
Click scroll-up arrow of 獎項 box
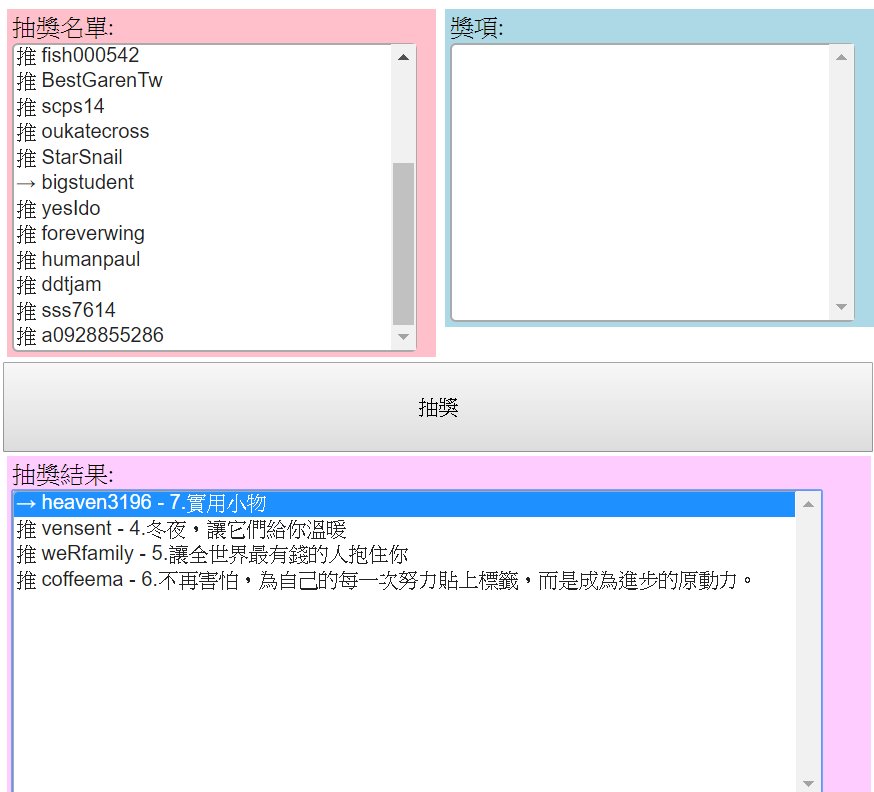click(x=842, y=57)
